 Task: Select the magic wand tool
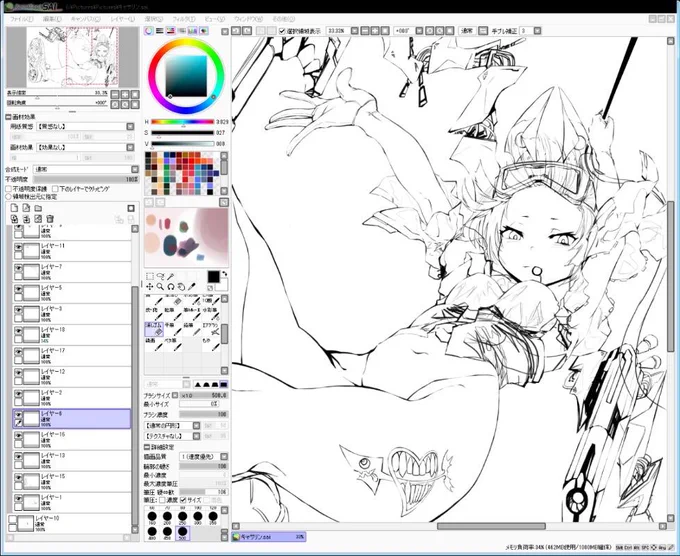click(x=170, y=276)
